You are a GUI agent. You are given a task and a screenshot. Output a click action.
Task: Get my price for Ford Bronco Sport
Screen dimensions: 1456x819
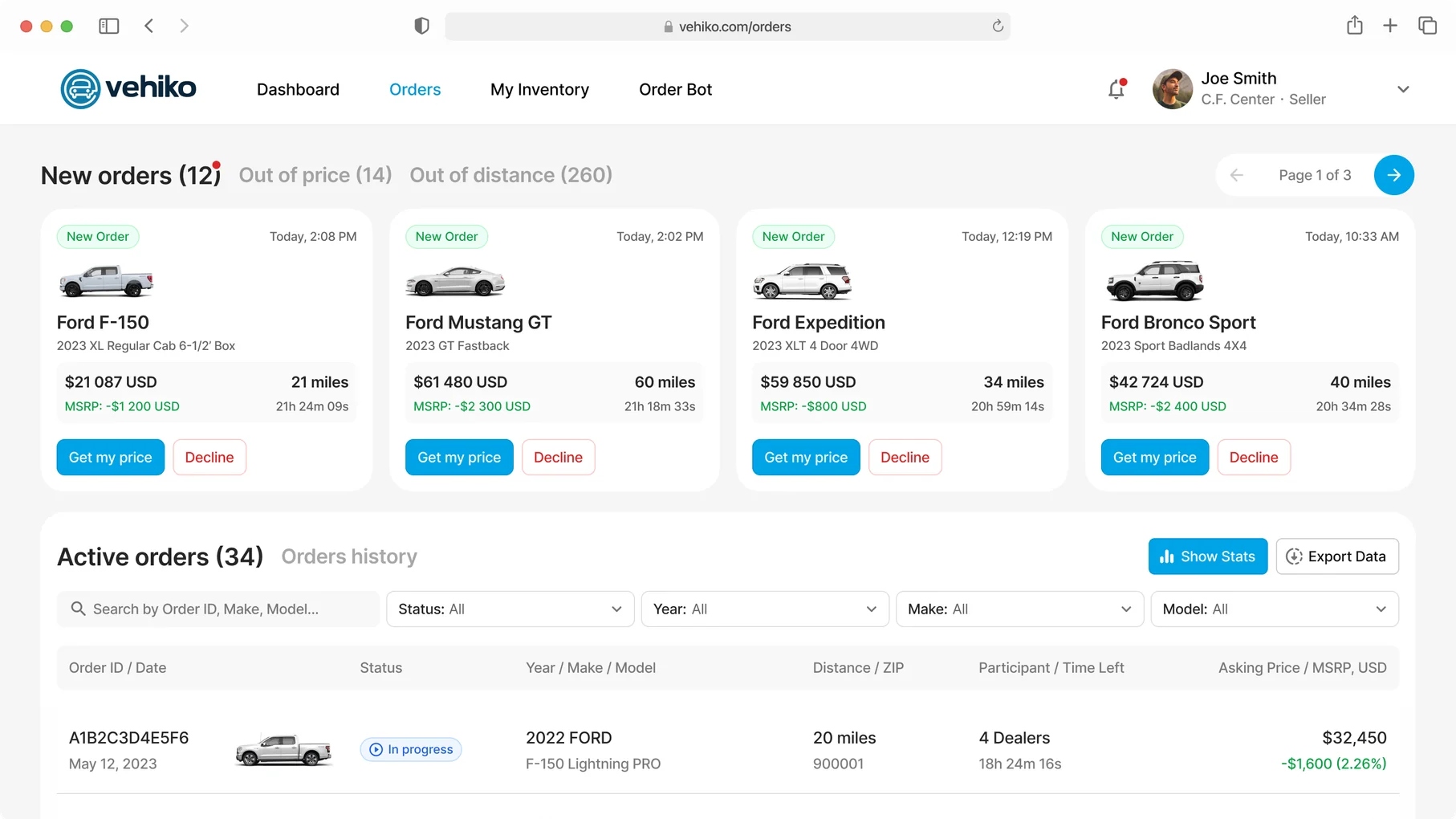[1155, 457]
